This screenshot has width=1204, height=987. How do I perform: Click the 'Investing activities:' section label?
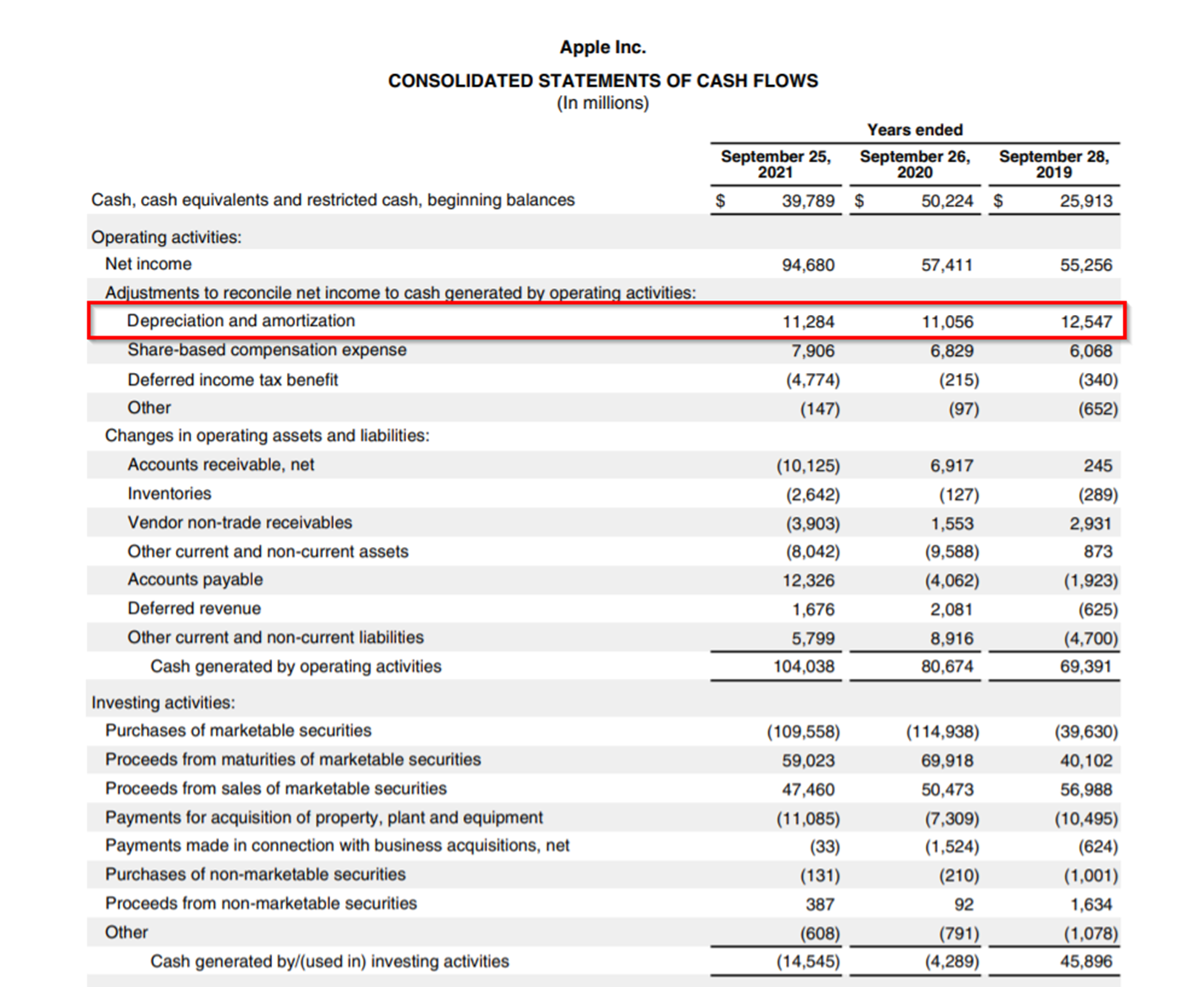click(x=163, y=702)
